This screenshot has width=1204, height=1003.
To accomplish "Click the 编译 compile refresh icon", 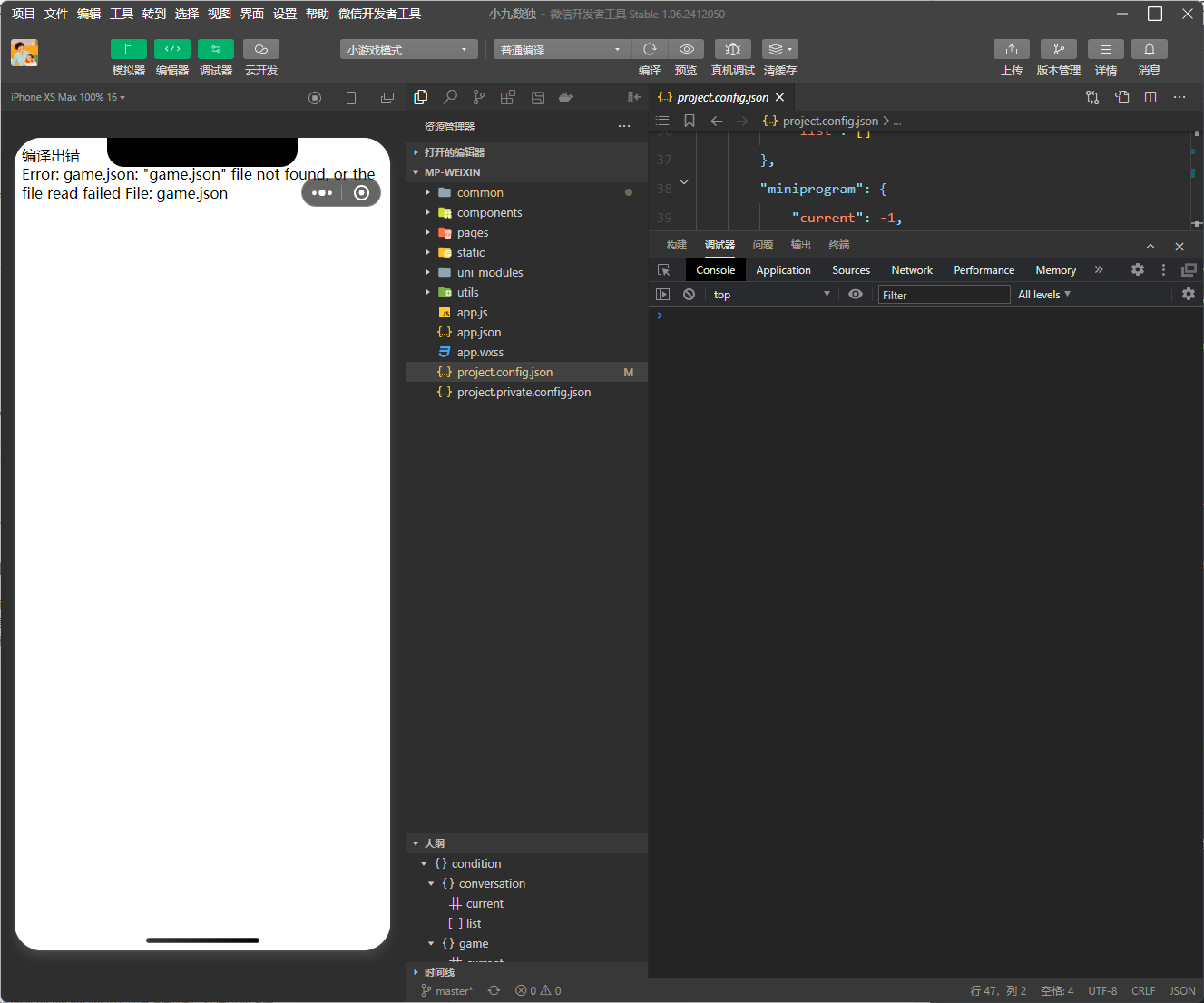I will [x=650, y=49].
